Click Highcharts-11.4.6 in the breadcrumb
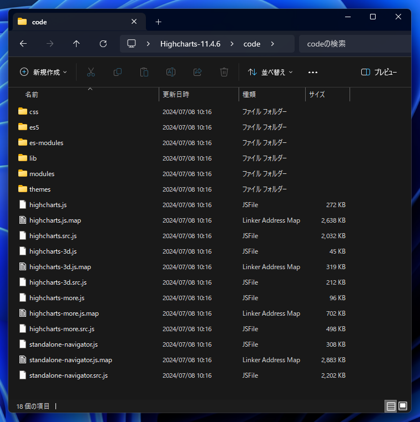Screen dimensions: 420x422 click(190, 44)
